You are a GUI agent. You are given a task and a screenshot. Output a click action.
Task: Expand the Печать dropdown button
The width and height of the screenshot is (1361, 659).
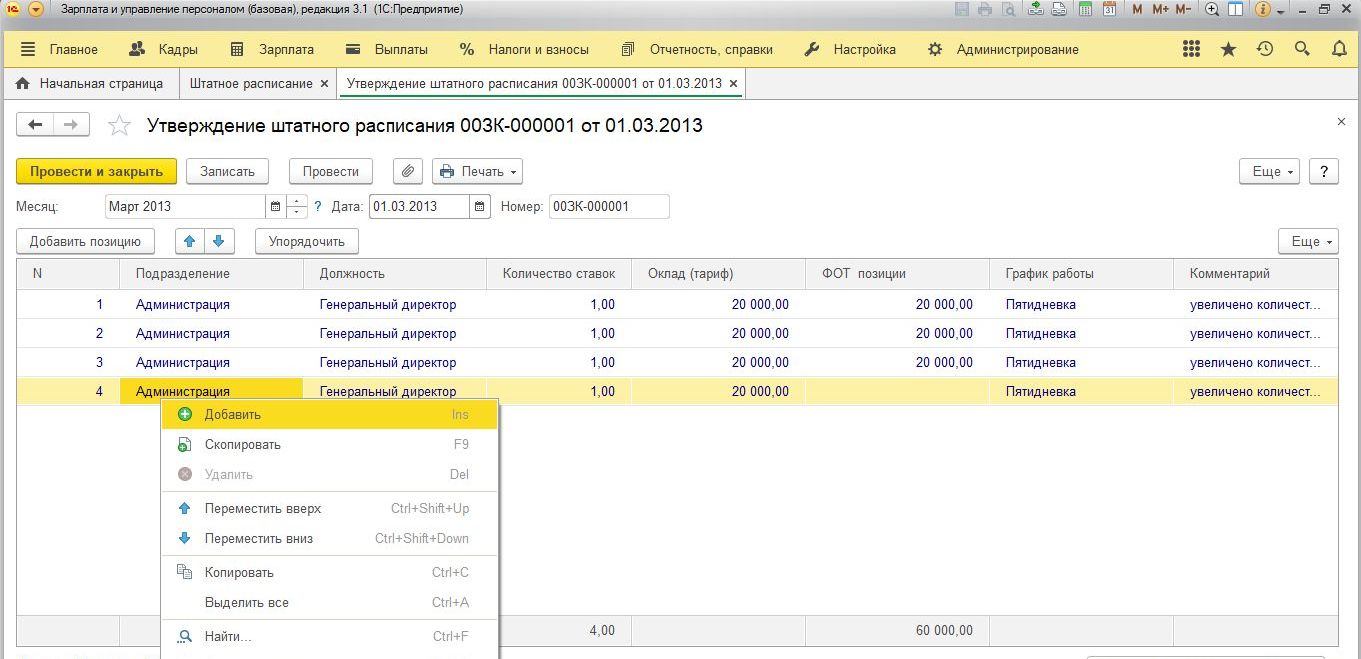477,171
